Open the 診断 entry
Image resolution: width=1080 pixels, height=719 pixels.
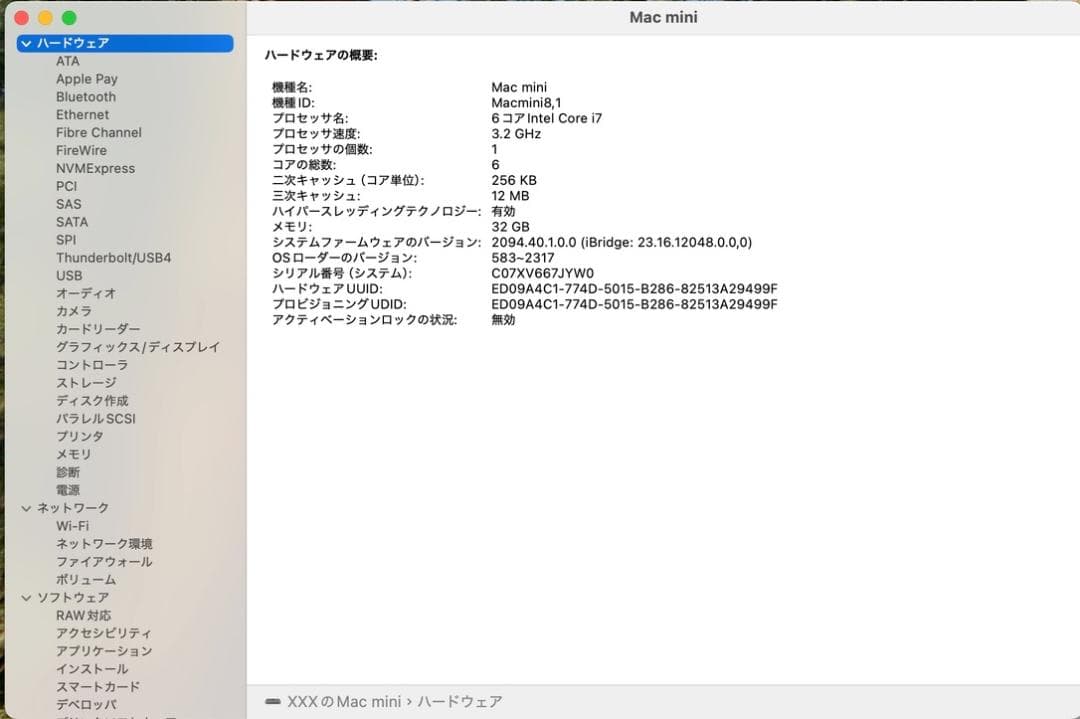click(x=68, y=473)
